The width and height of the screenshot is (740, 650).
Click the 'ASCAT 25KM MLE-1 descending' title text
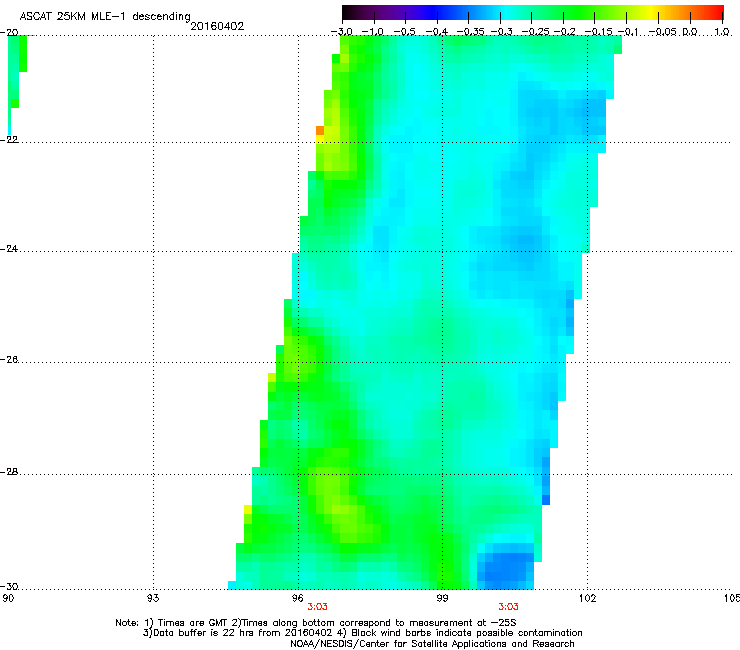[105, 17]
